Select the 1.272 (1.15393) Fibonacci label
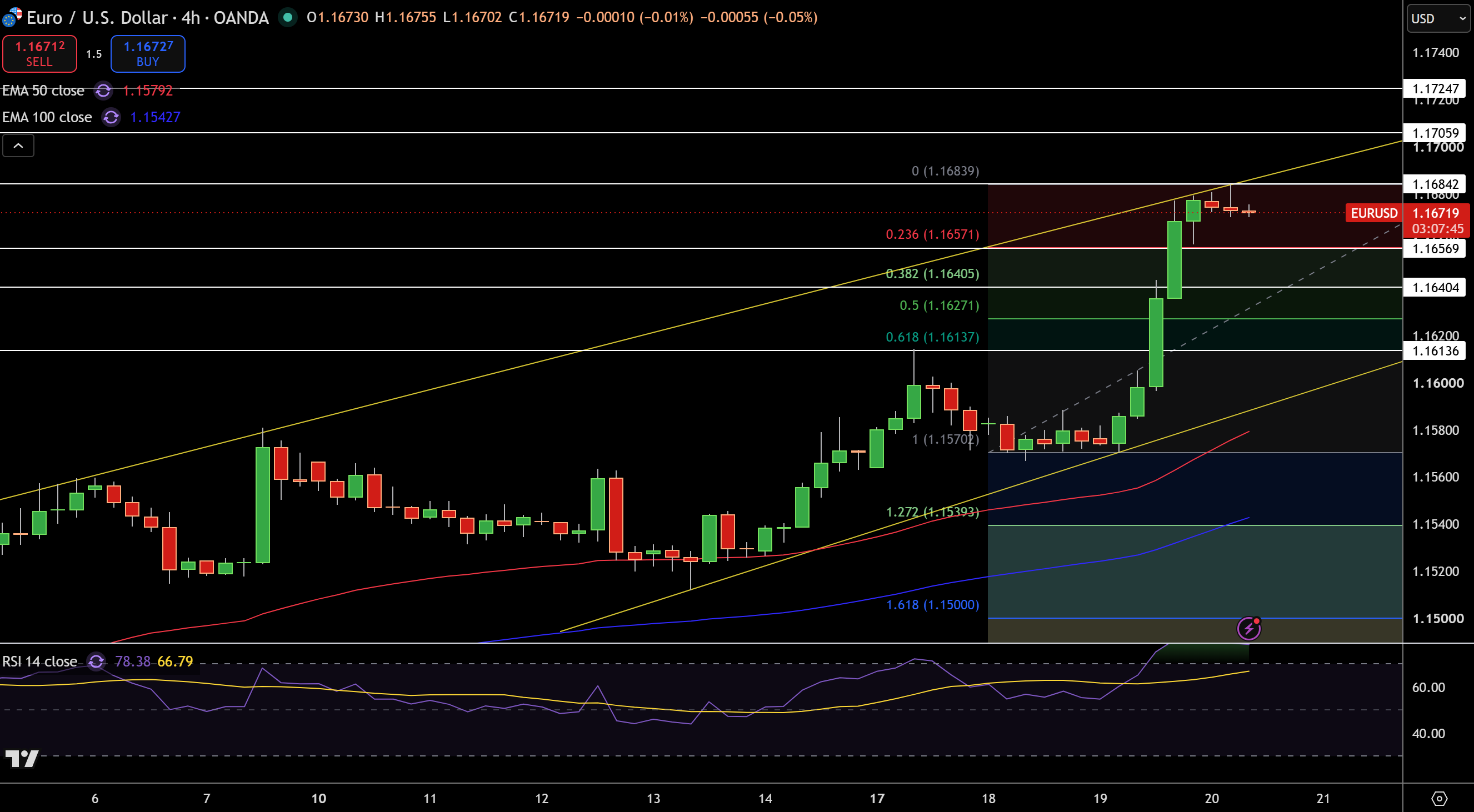The width and height of the screenshot is (1474, 812). [932, 512]
